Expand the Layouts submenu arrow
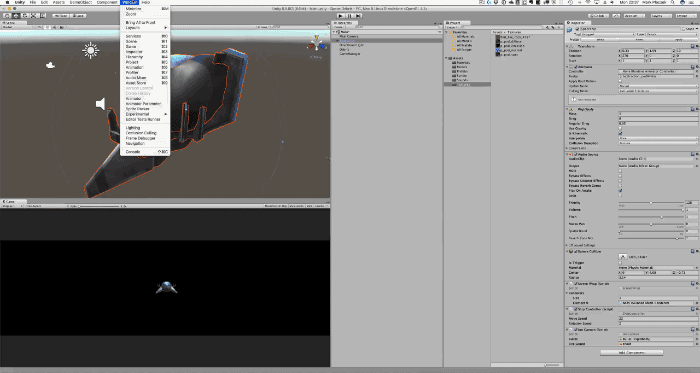Image resolution: width=700 pixels, height=373 pixels. (166, 28)
